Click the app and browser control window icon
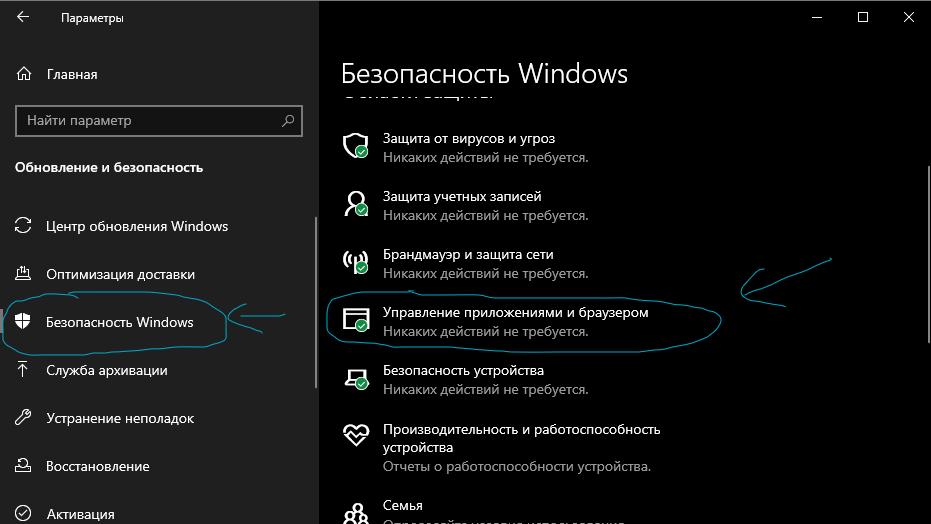931x524 pixels. pos(356,320)
